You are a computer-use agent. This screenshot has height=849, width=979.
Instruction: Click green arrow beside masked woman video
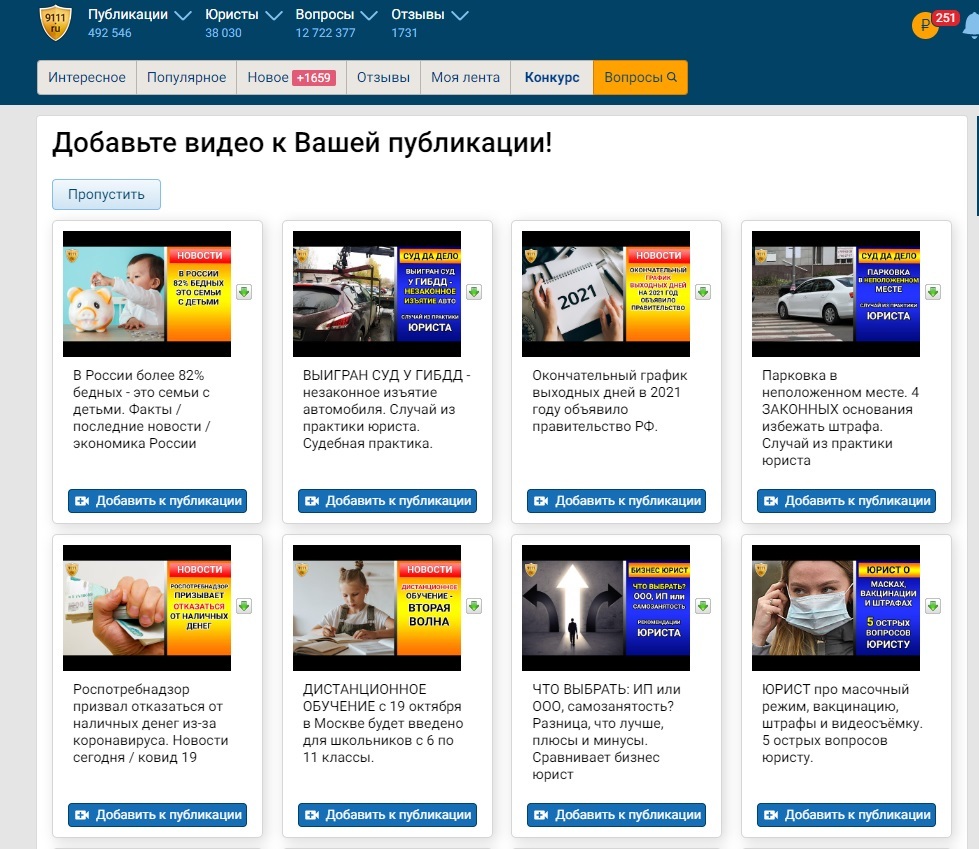point(933,606)
